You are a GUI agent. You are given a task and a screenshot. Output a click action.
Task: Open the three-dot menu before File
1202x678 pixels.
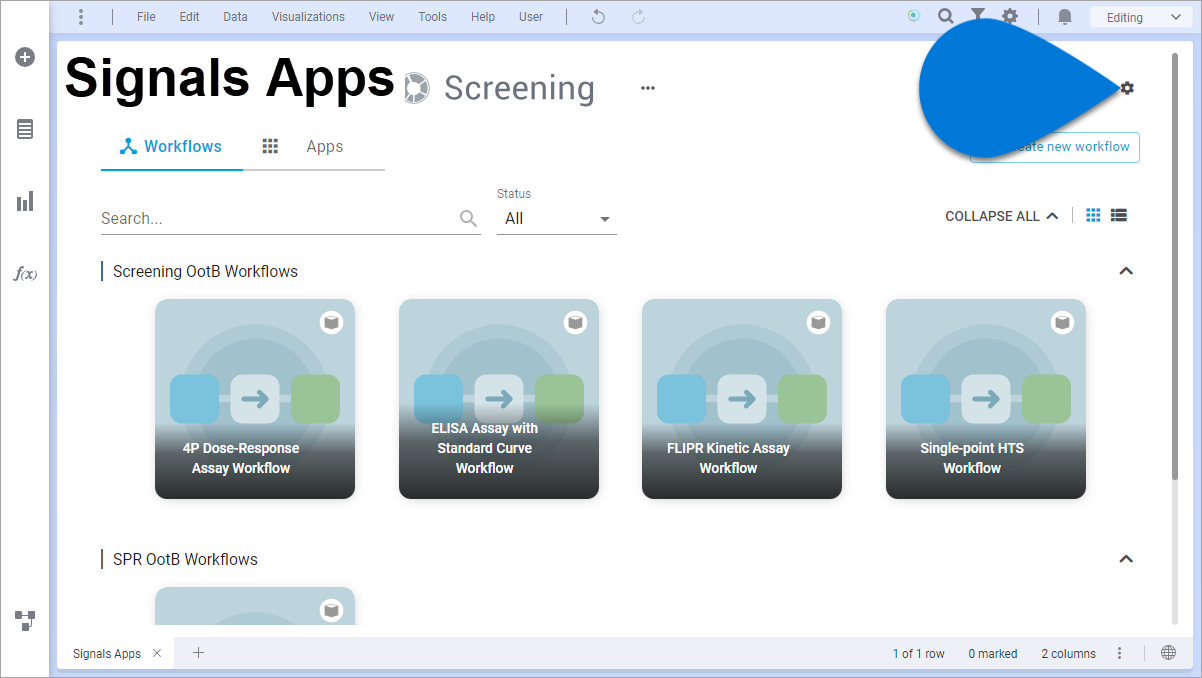point(81,17)
